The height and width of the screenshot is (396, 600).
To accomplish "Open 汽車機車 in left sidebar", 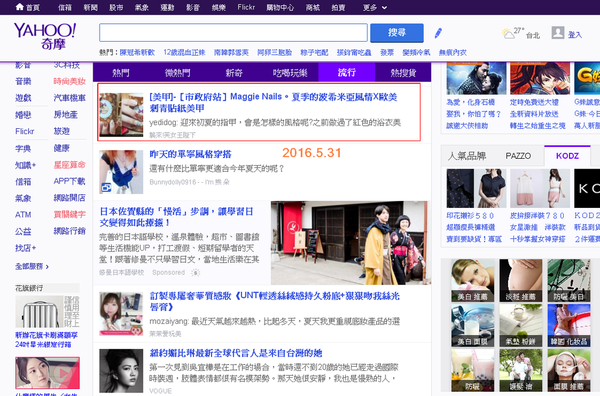I will point(69,98).
